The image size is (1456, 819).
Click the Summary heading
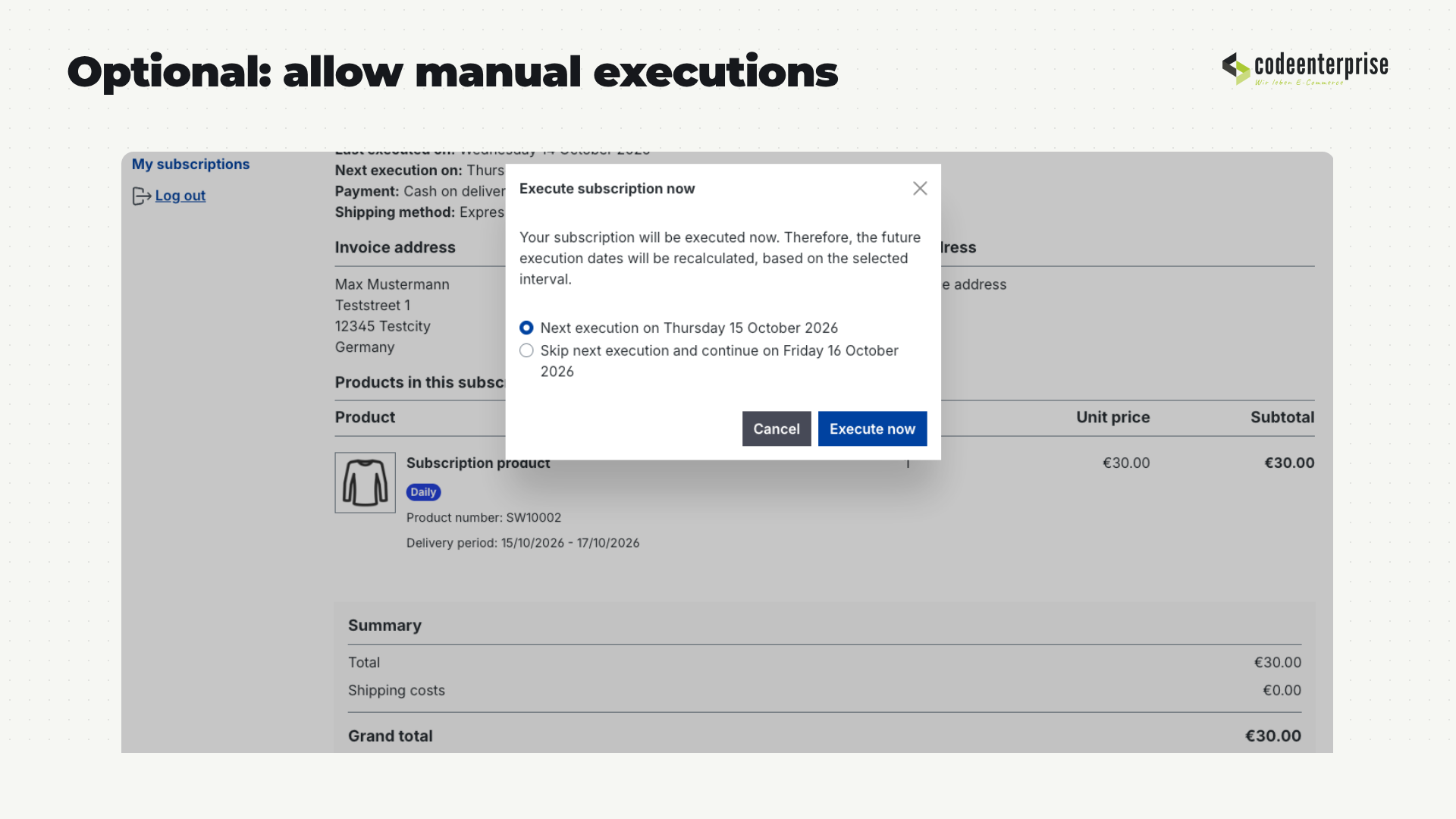(x=384, y=626)
